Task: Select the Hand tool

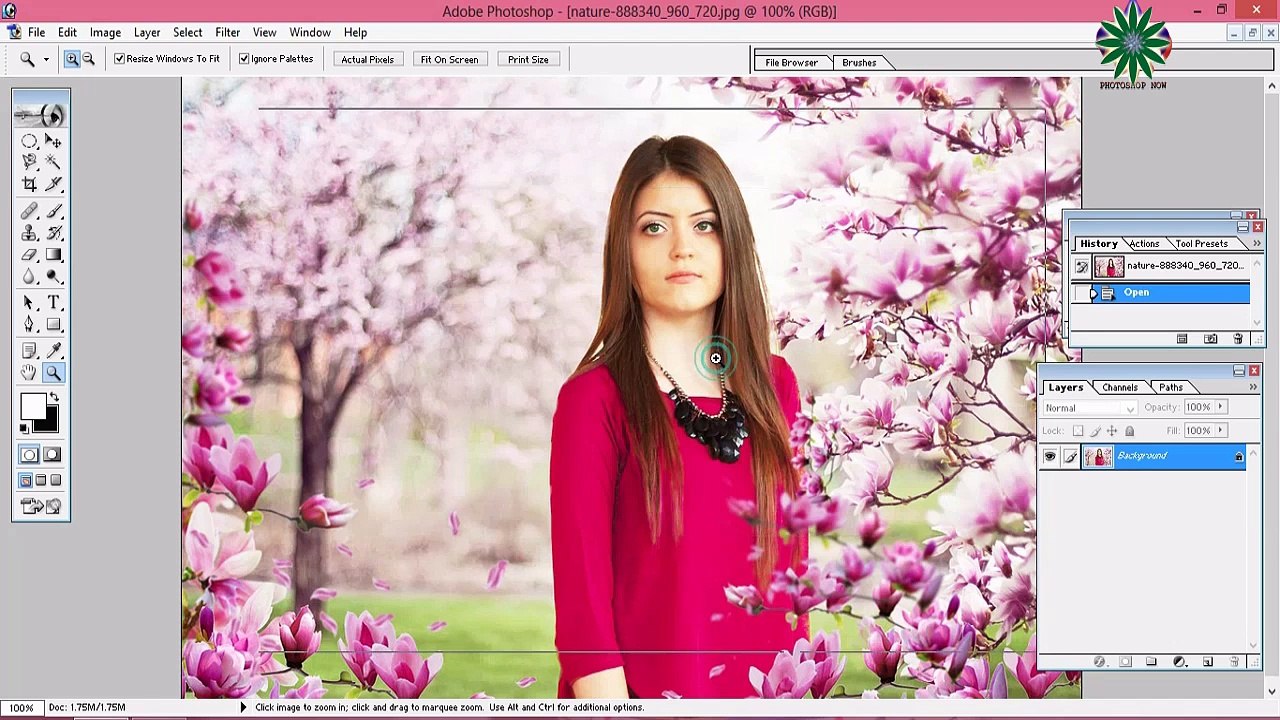Action: [29, 372]
